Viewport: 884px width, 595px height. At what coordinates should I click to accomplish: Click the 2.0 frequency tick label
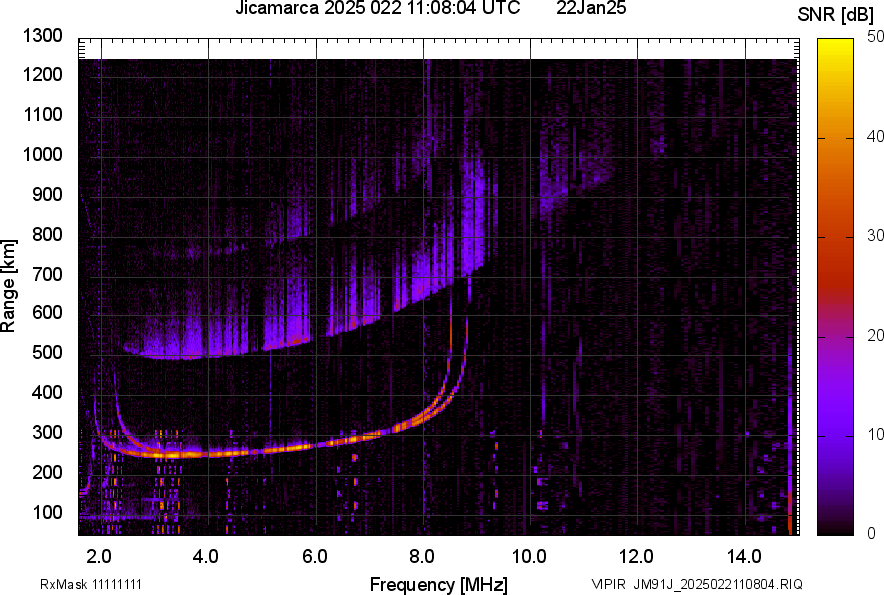click(x=99, y=555)
